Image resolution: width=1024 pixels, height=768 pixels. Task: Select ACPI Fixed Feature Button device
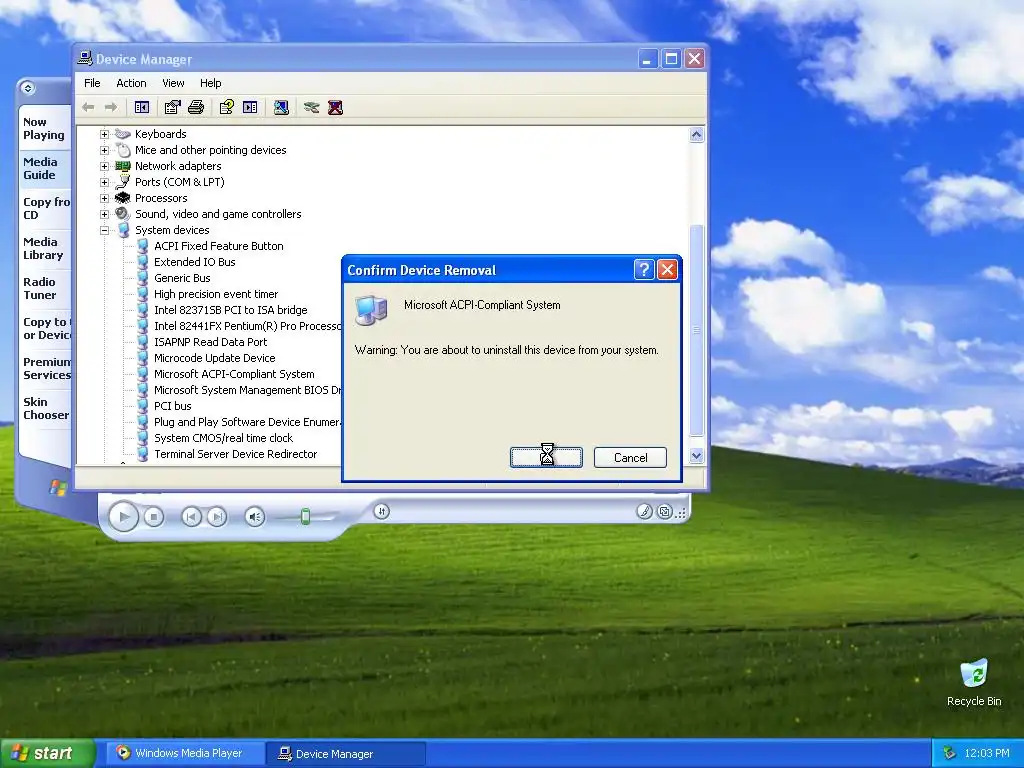point(219,246)
